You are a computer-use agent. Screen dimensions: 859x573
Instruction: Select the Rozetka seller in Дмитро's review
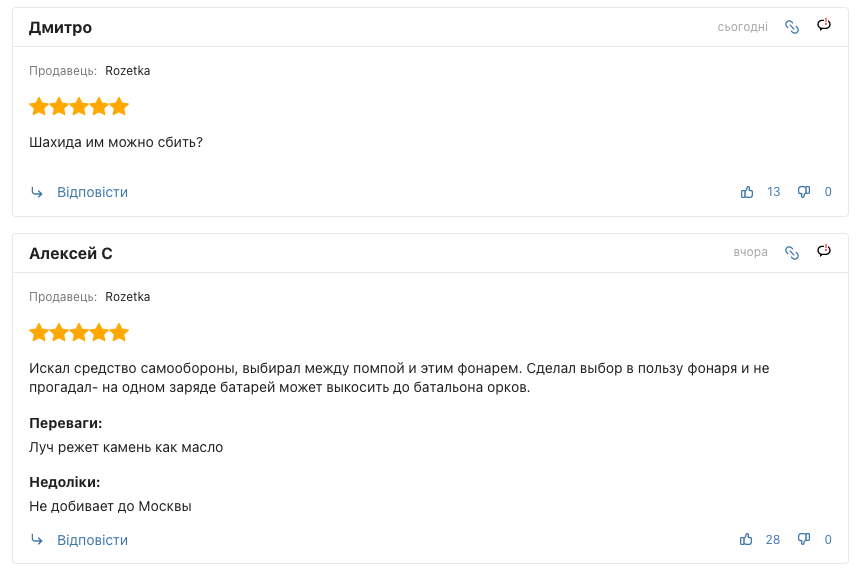click(128, 71)
